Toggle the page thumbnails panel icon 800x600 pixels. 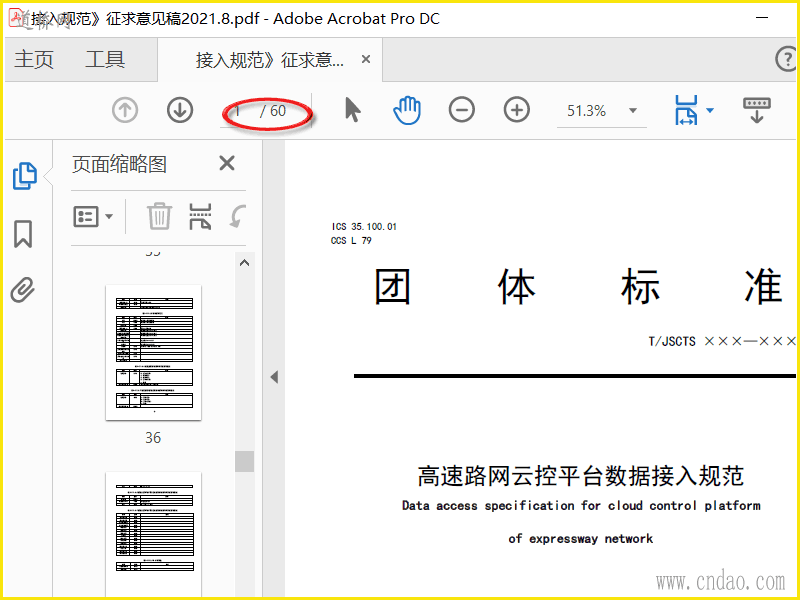tap(24, 176)
